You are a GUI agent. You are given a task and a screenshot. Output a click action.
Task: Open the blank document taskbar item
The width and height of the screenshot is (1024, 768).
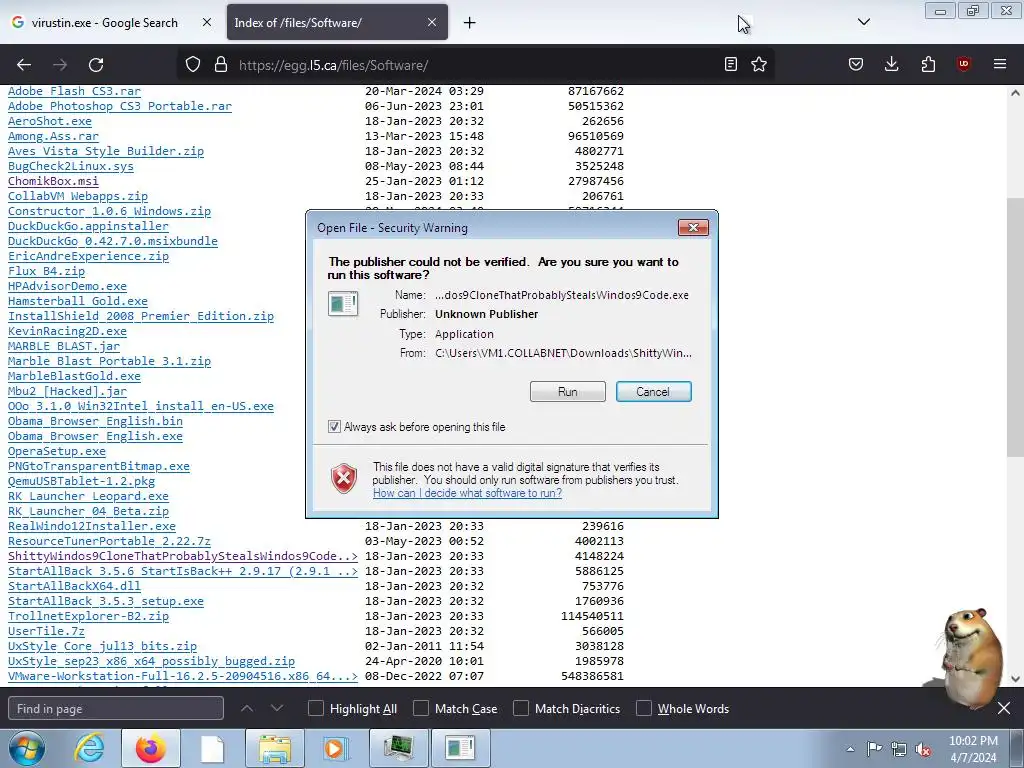212,748
